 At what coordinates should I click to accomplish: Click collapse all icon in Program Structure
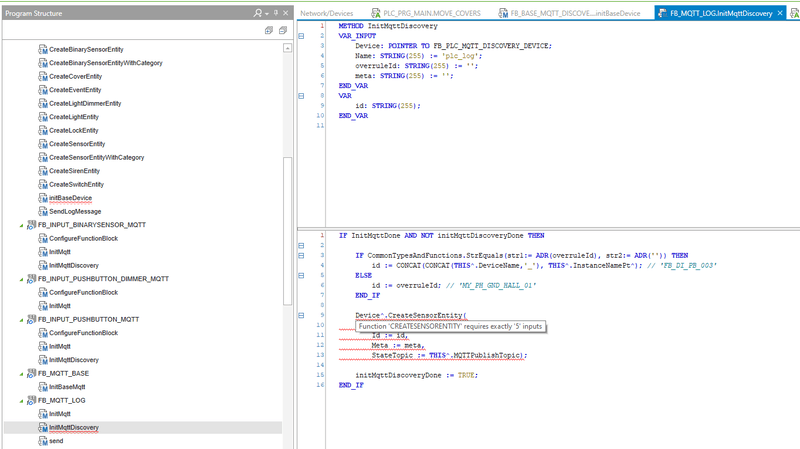pyautogui.click(x=283, y=31)
